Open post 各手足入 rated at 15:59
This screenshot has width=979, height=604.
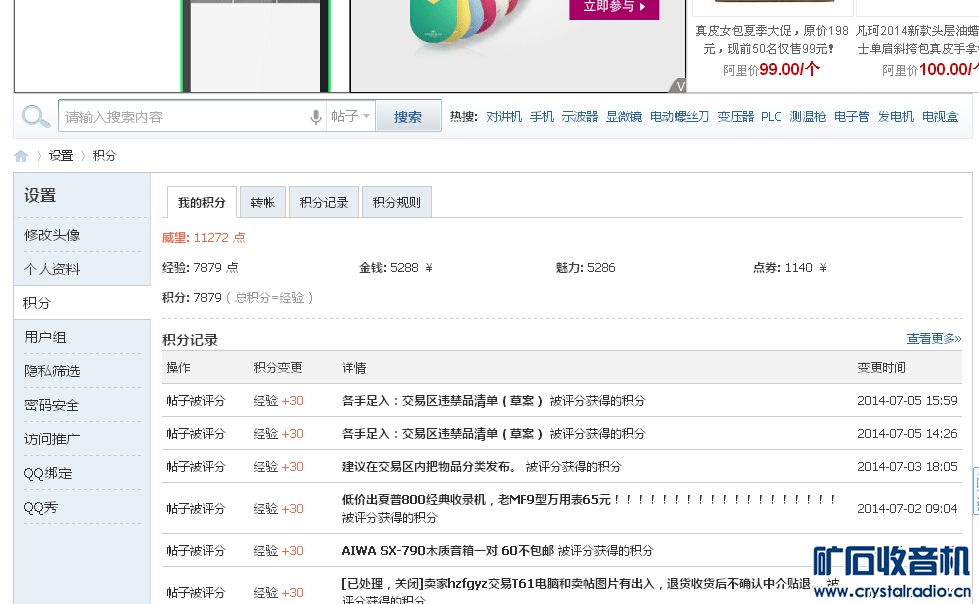(x=442, y=400)
